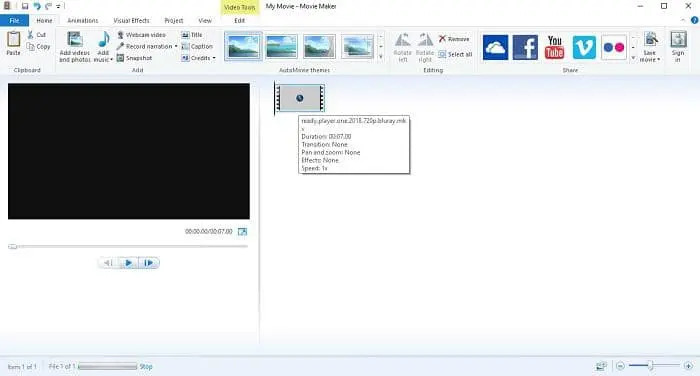700x376 pixels.
Task: Play the preview video
Action: pyautogui.click(x=128, y=263)
